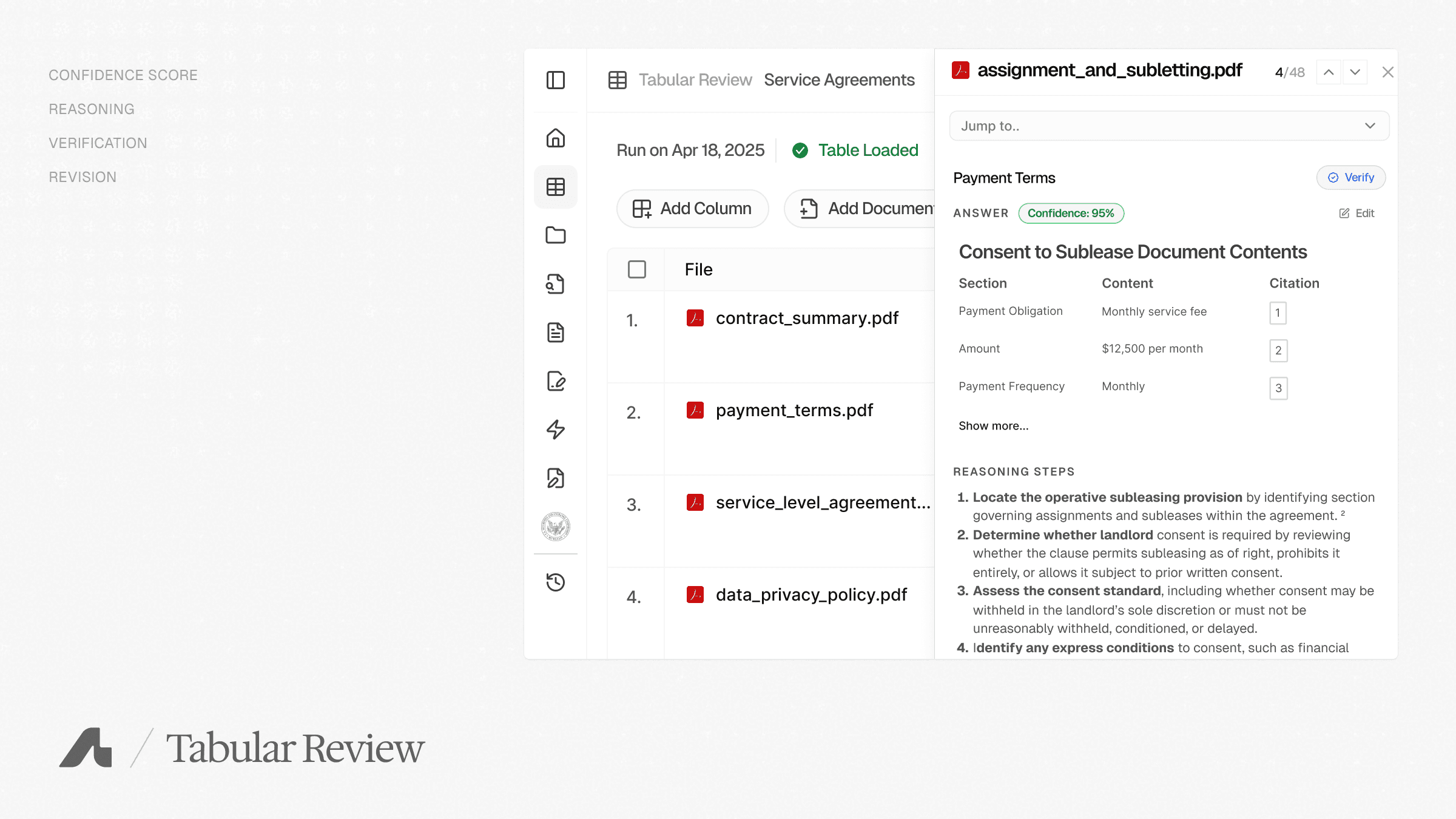Go to next document with down chevron

coord(1355,72)
